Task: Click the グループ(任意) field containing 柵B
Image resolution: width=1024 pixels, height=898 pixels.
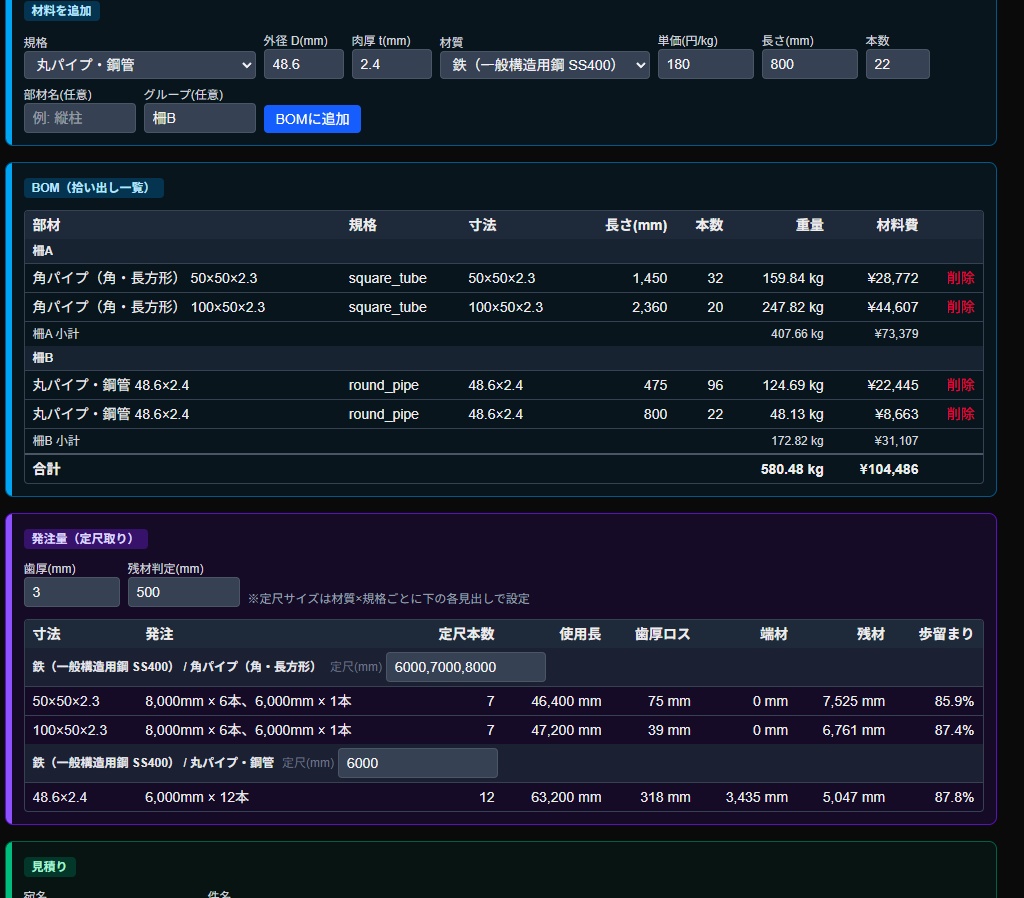Action: click(x=200, y=118)
